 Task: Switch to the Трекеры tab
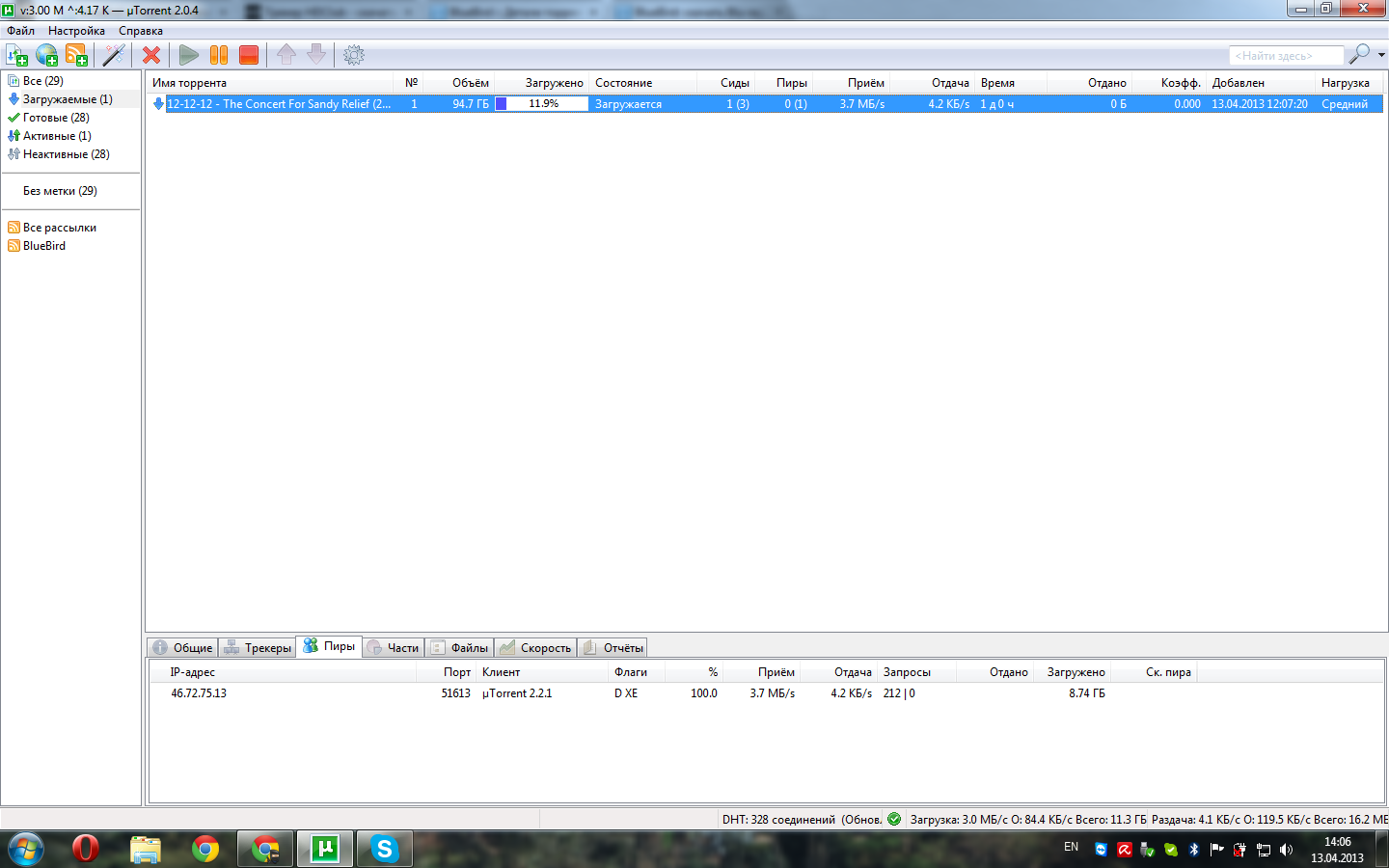coord(258,648)
